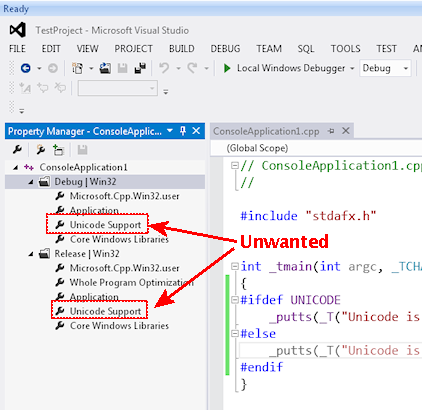
Task: Open Local Windows Debugger dropdown arrow
Action: point(352,69)
